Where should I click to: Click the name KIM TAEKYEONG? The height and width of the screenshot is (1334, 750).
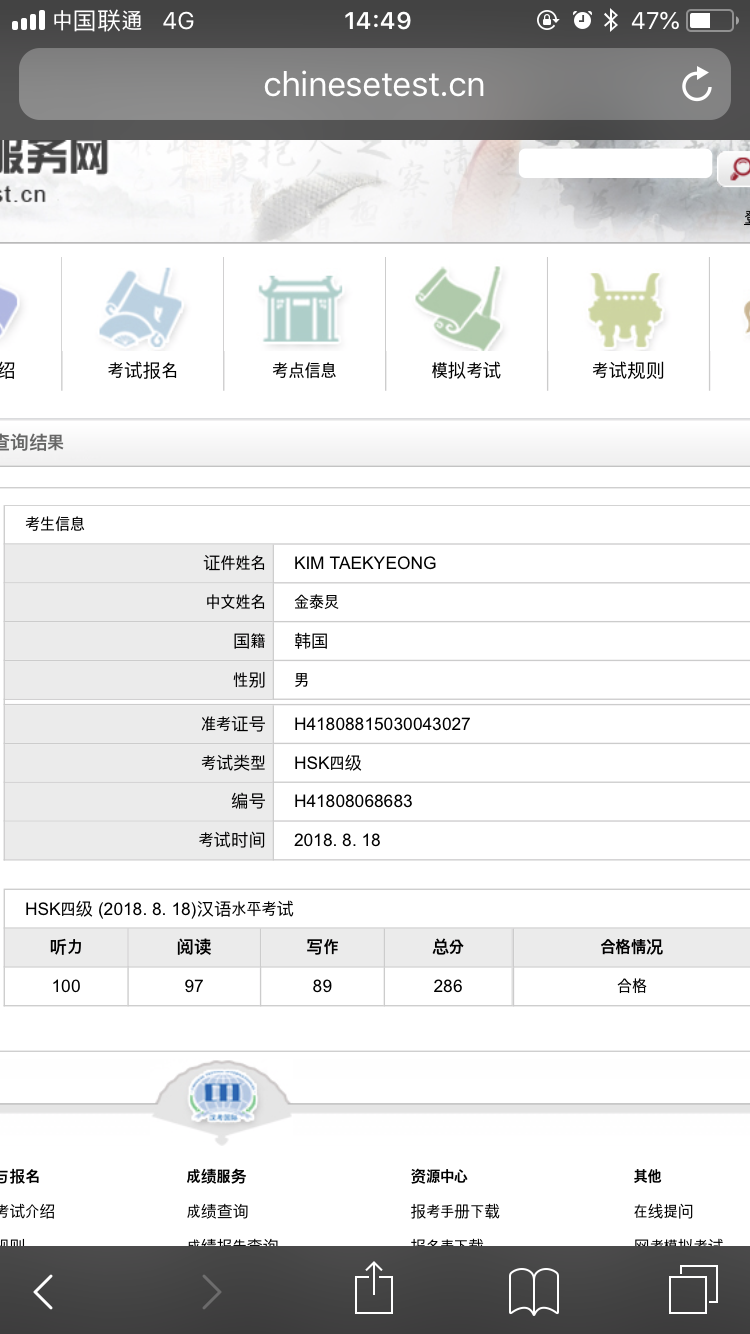pyautogui.click(x=365, y=563)
